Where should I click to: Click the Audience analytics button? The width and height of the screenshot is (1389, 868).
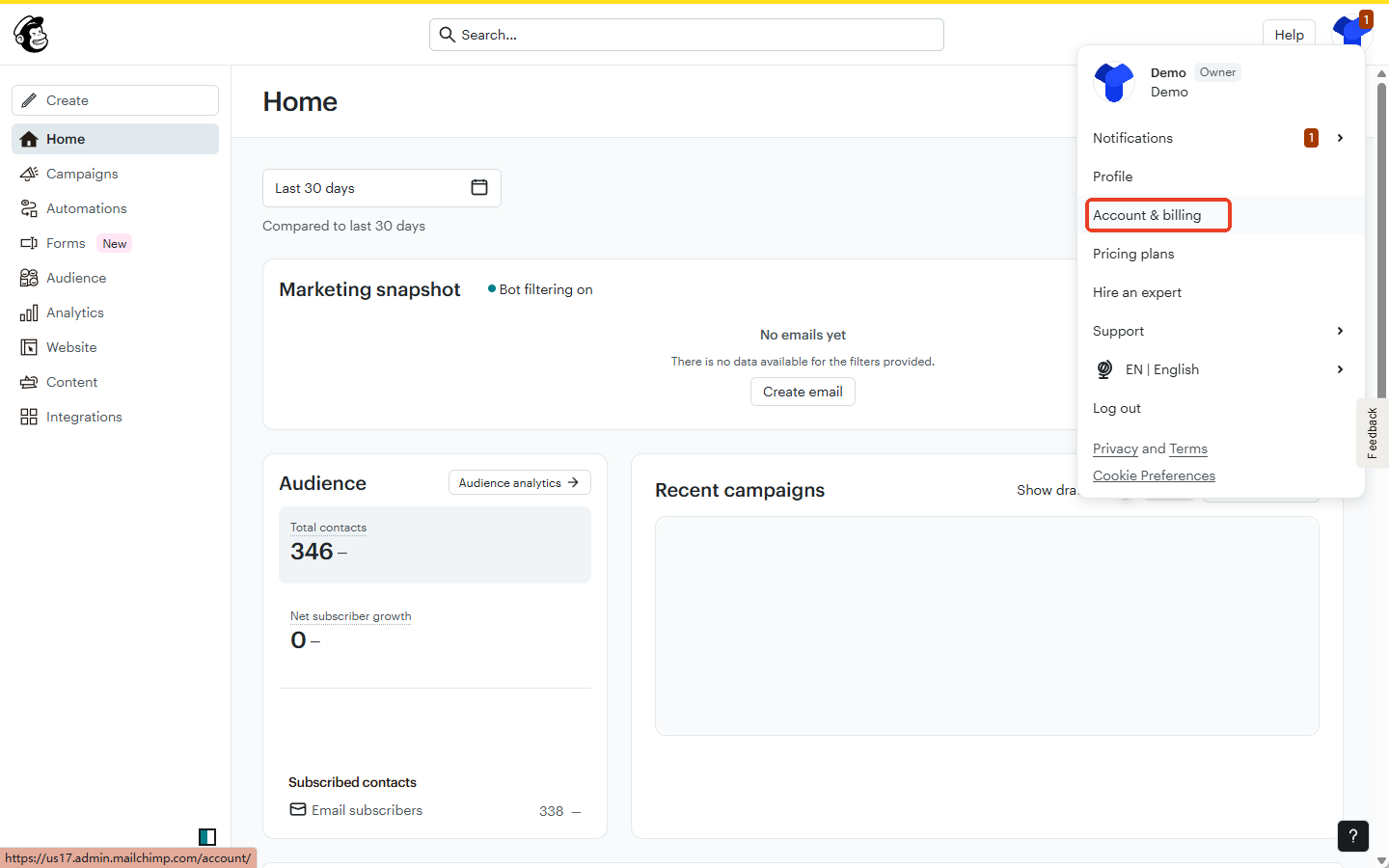[x=519, y=482]
